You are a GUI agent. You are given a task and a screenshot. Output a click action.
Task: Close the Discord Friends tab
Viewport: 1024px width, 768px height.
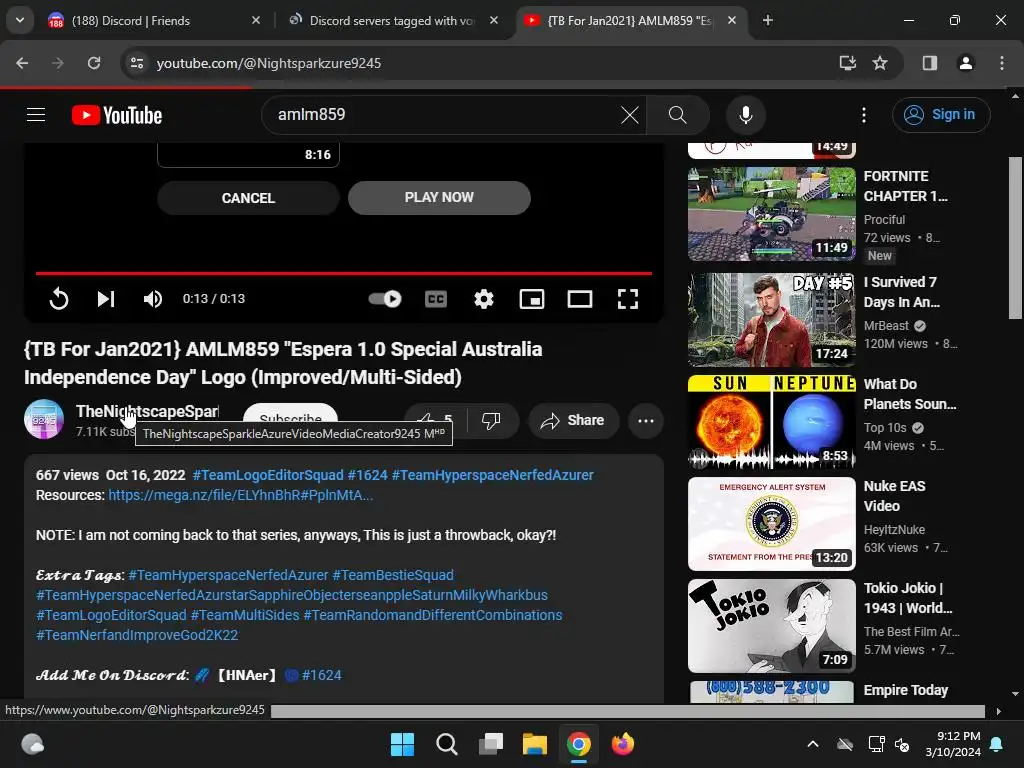(x=255, y=21)
